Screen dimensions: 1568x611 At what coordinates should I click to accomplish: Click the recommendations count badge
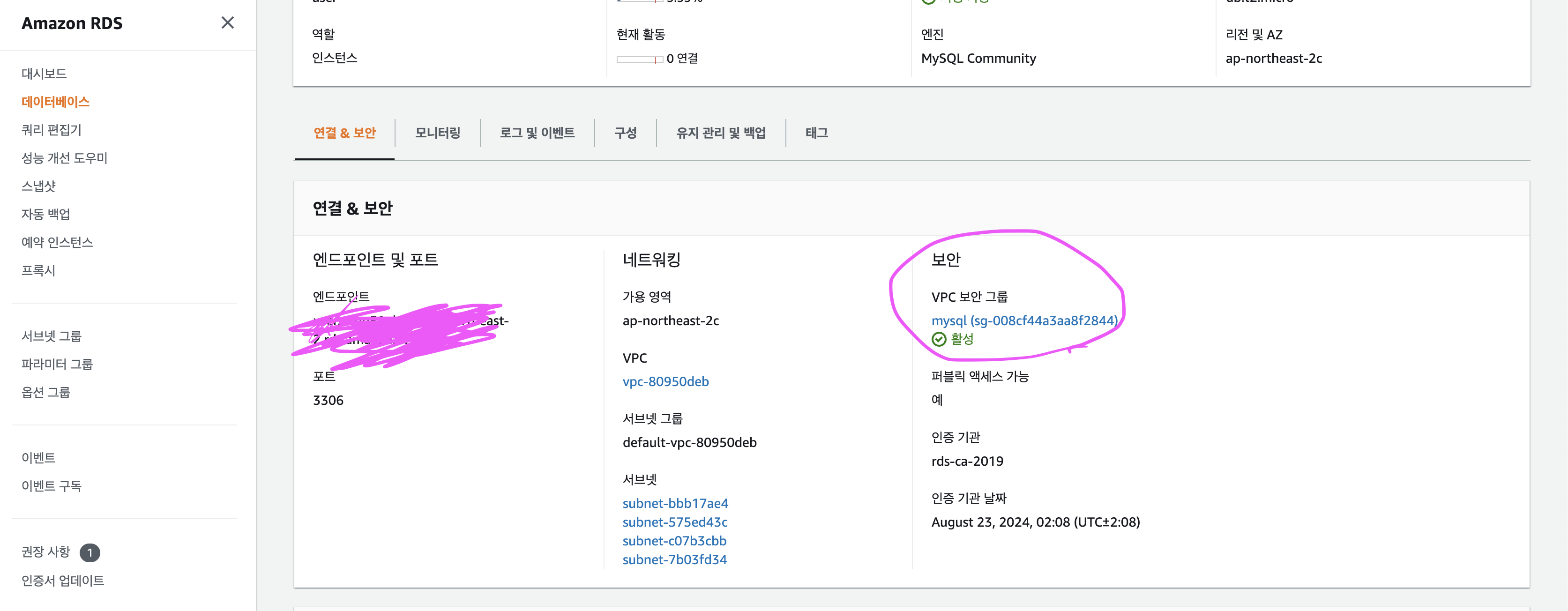[x=90, y=552]
